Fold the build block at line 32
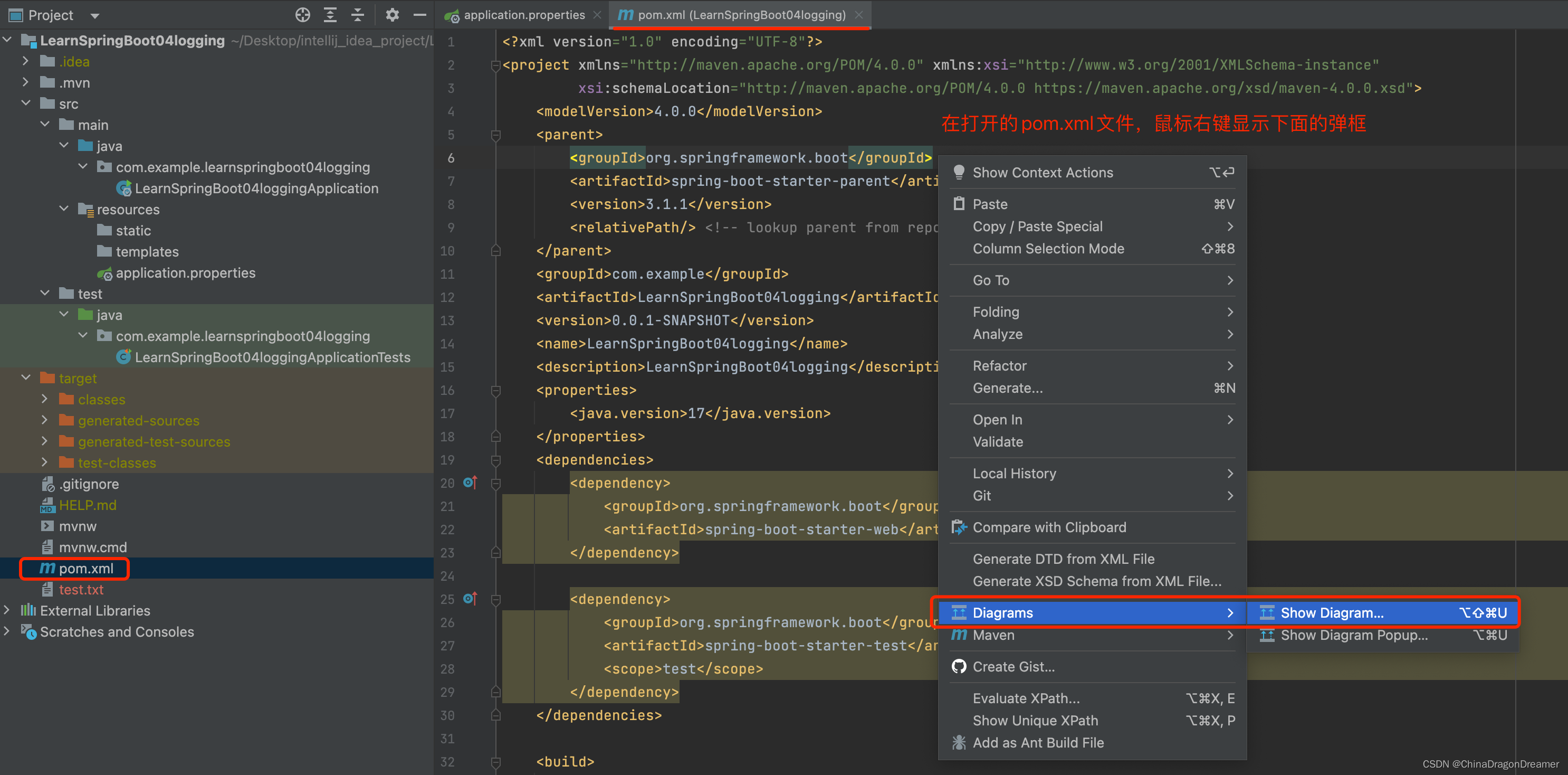 click(x=495, y=762)
